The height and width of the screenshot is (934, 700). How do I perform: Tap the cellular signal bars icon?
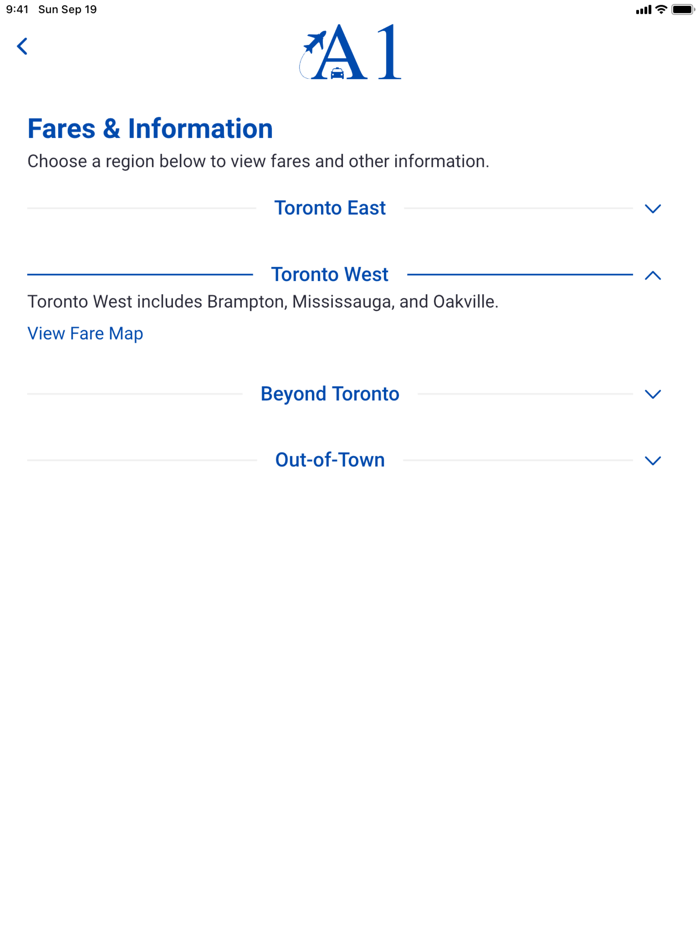coord(643,9)
